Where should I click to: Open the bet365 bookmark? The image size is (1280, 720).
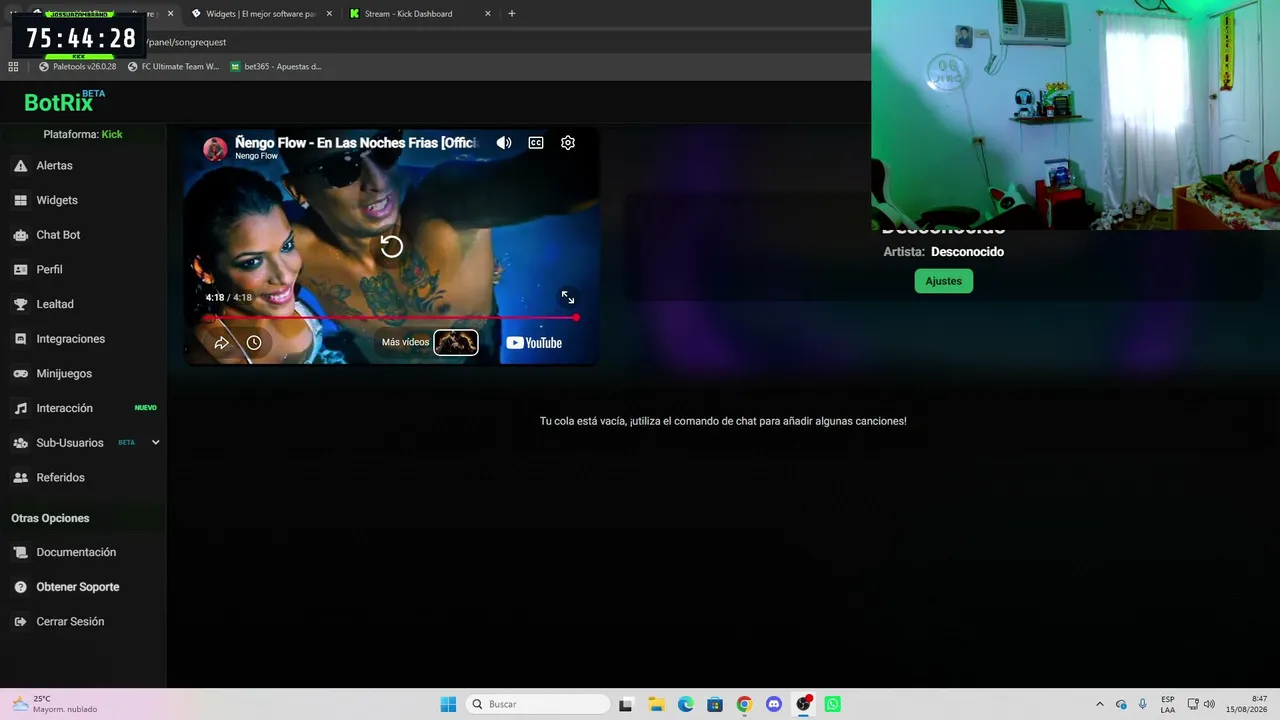[x=276, y=67]
